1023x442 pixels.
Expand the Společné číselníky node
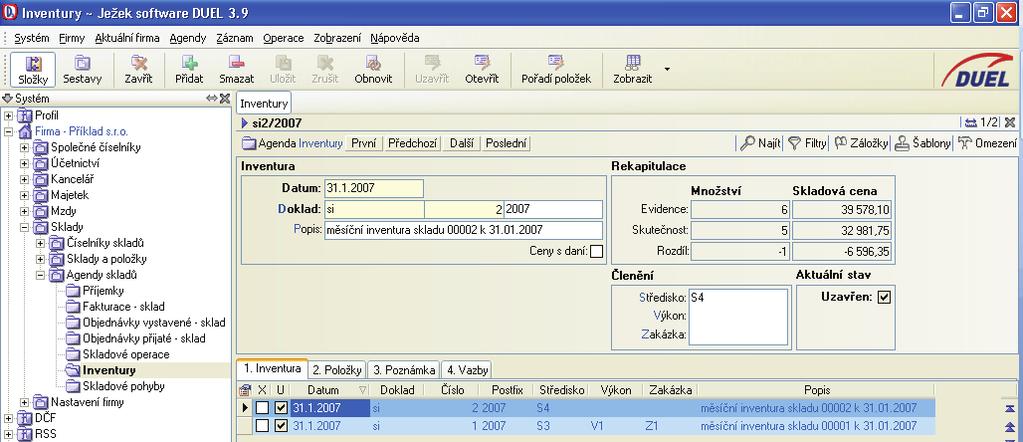point(24,148)
